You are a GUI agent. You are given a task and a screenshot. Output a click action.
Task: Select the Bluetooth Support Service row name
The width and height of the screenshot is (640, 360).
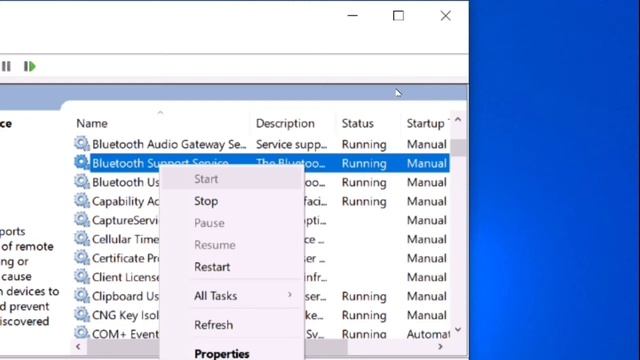[x=161, y=163]
